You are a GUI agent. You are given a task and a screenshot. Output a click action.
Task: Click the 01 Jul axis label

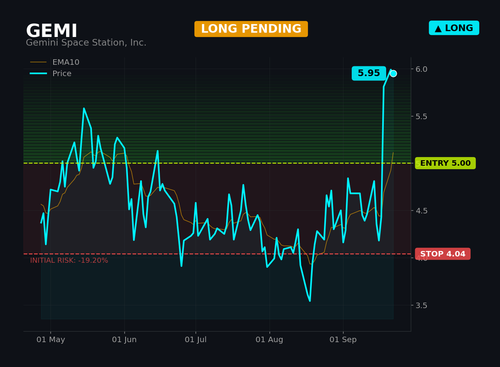pos(196,340)
